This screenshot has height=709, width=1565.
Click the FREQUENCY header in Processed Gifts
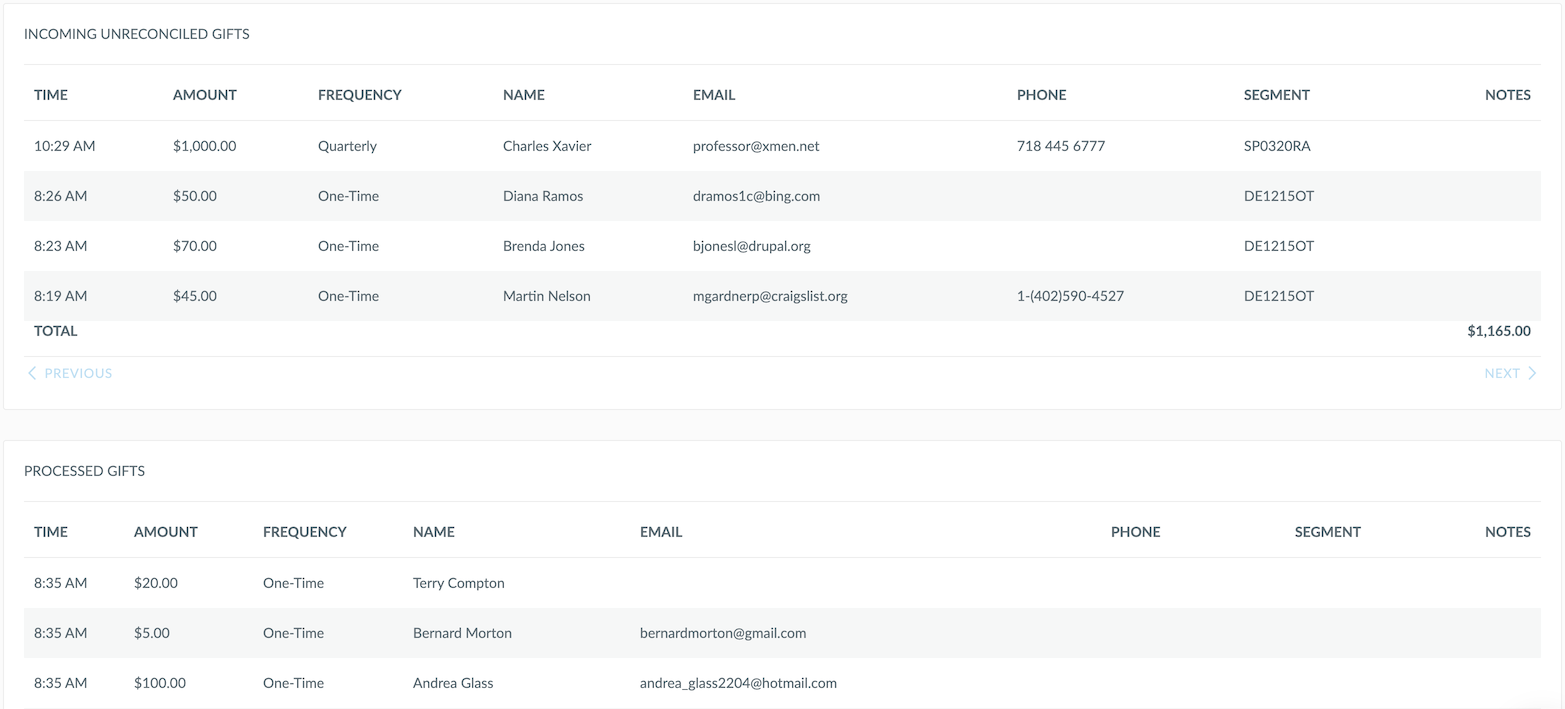pyautogui.click(x=305, y=532)
